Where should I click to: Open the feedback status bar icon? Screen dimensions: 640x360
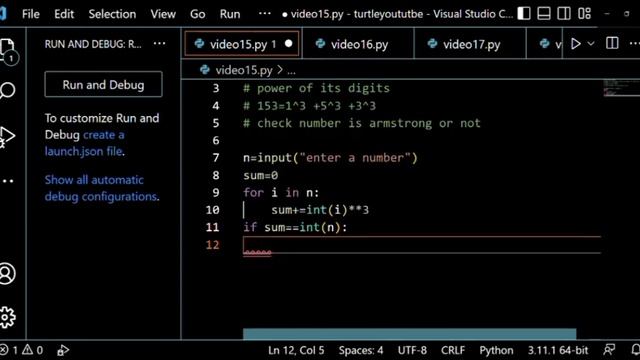tap(609, 350)
